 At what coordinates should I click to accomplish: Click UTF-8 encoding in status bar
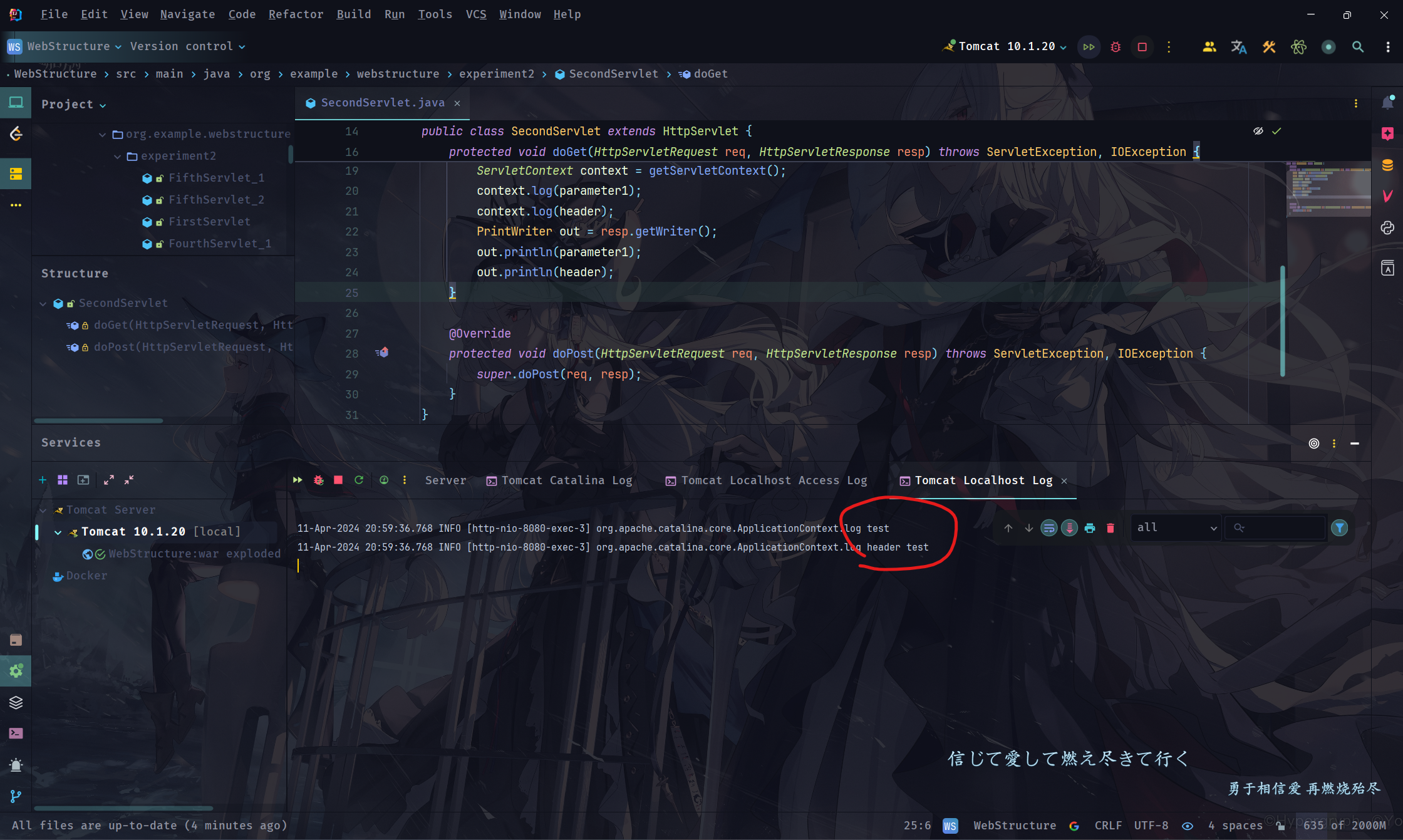(x=1151, y=826)
